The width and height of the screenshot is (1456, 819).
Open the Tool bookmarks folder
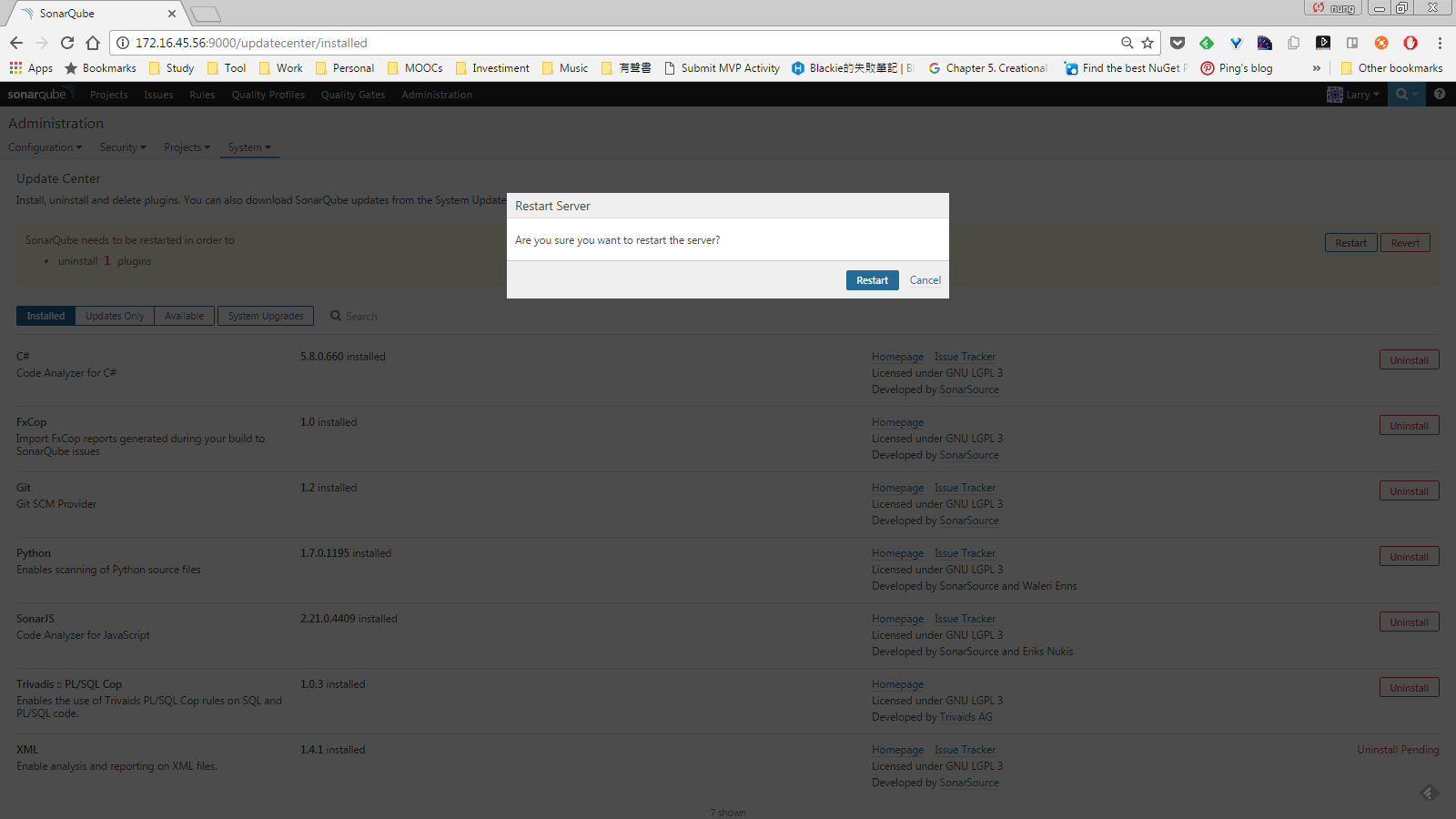pyautogui.click(x=226, y=68)
